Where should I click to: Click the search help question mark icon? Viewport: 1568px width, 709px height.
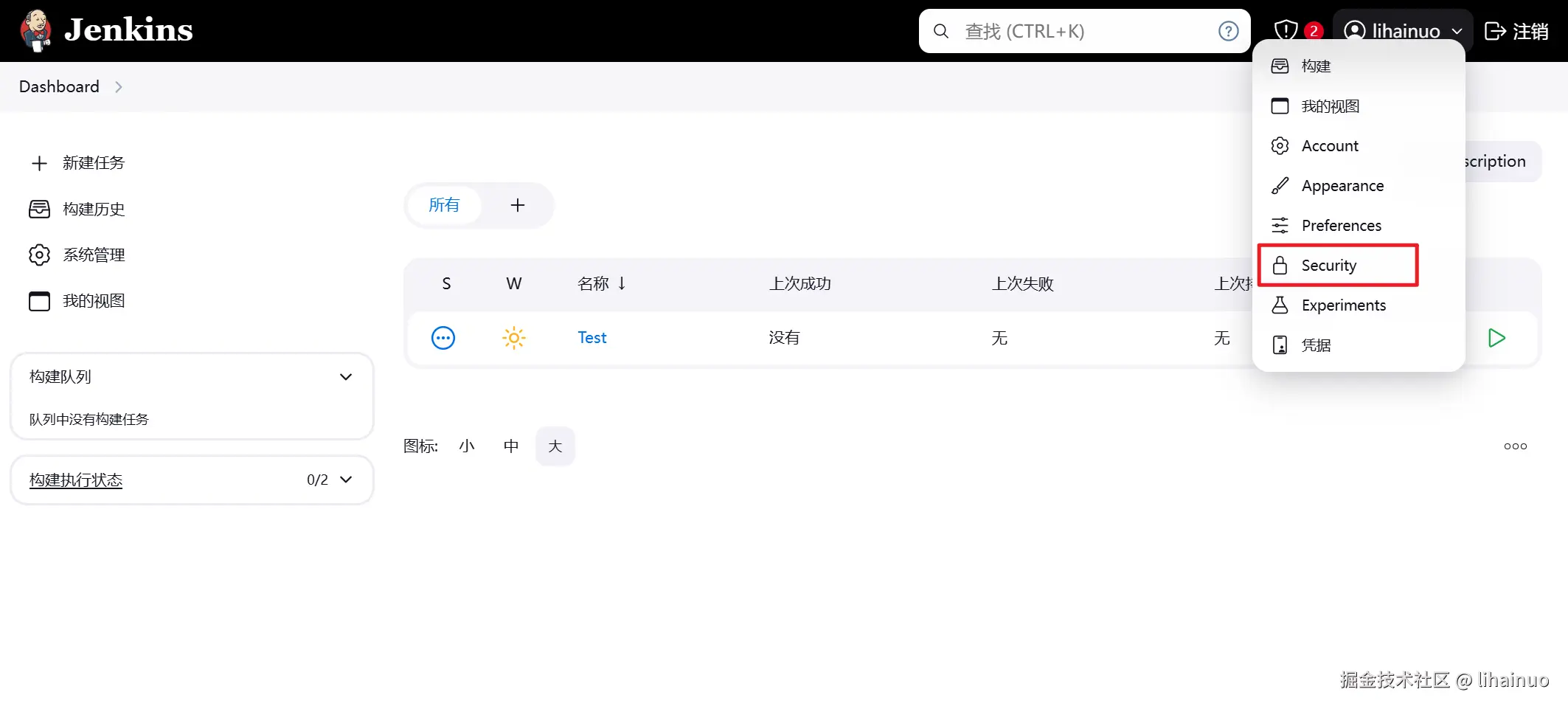click(1228, 31)
